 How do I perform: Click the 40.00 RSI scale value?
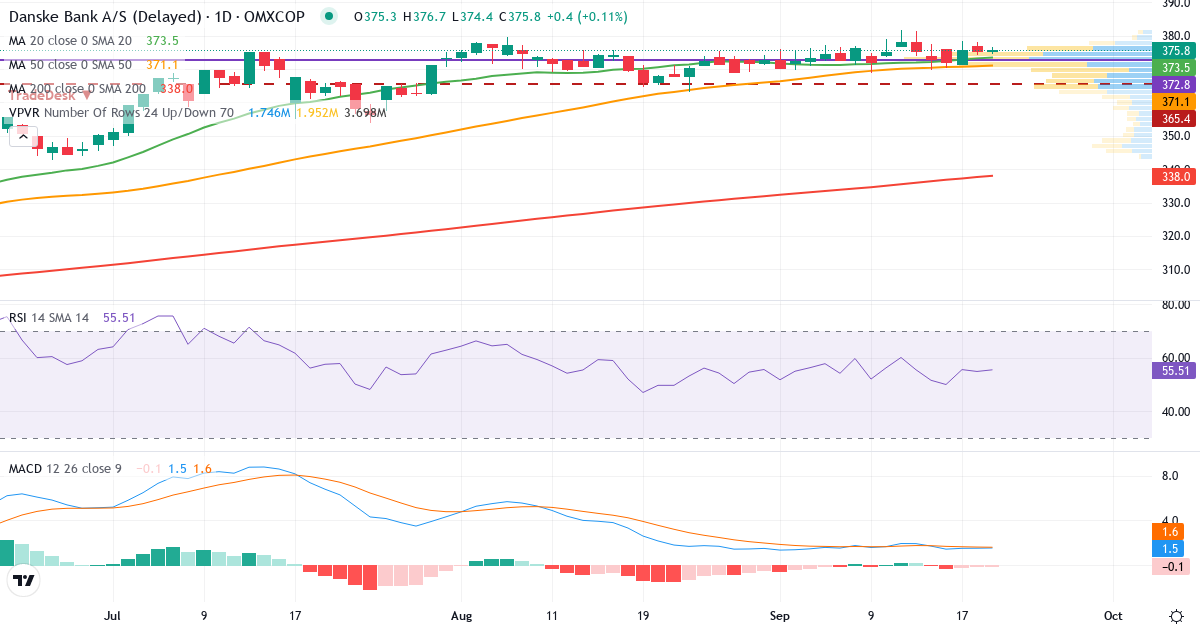(x=1175, y=411)
